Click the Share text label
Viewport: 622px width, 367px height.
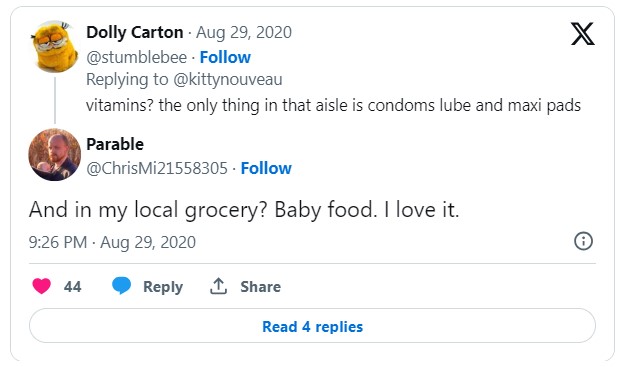coord(260,286)
